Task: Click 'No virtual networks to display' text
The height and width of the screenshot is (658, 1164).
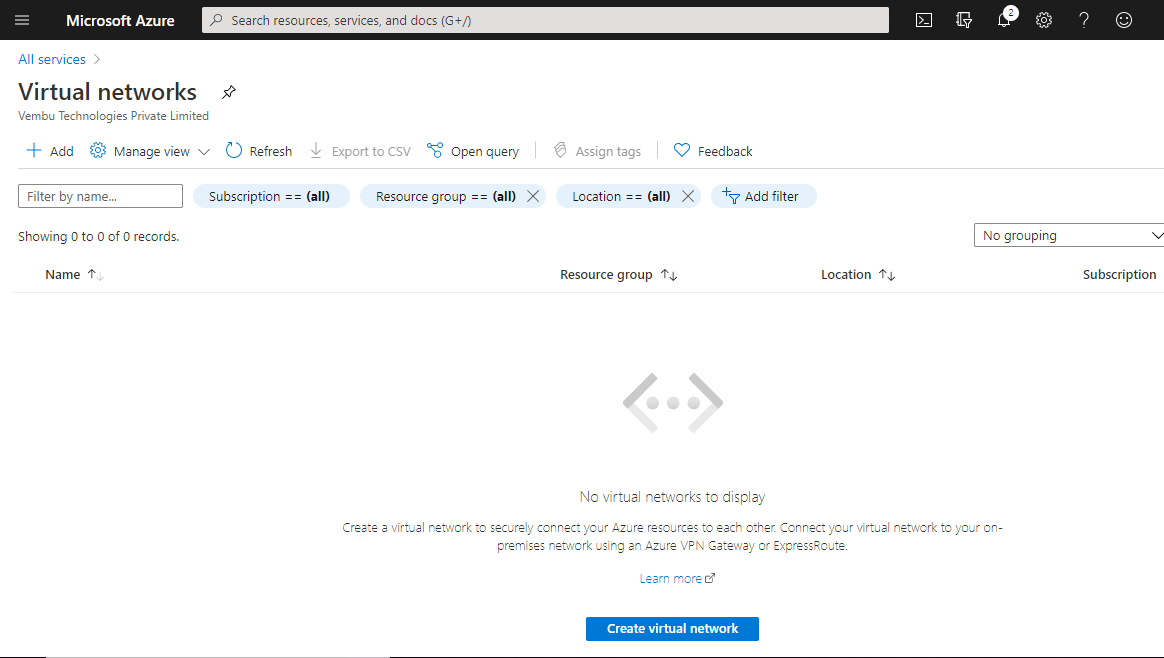Action: (673, 497)
